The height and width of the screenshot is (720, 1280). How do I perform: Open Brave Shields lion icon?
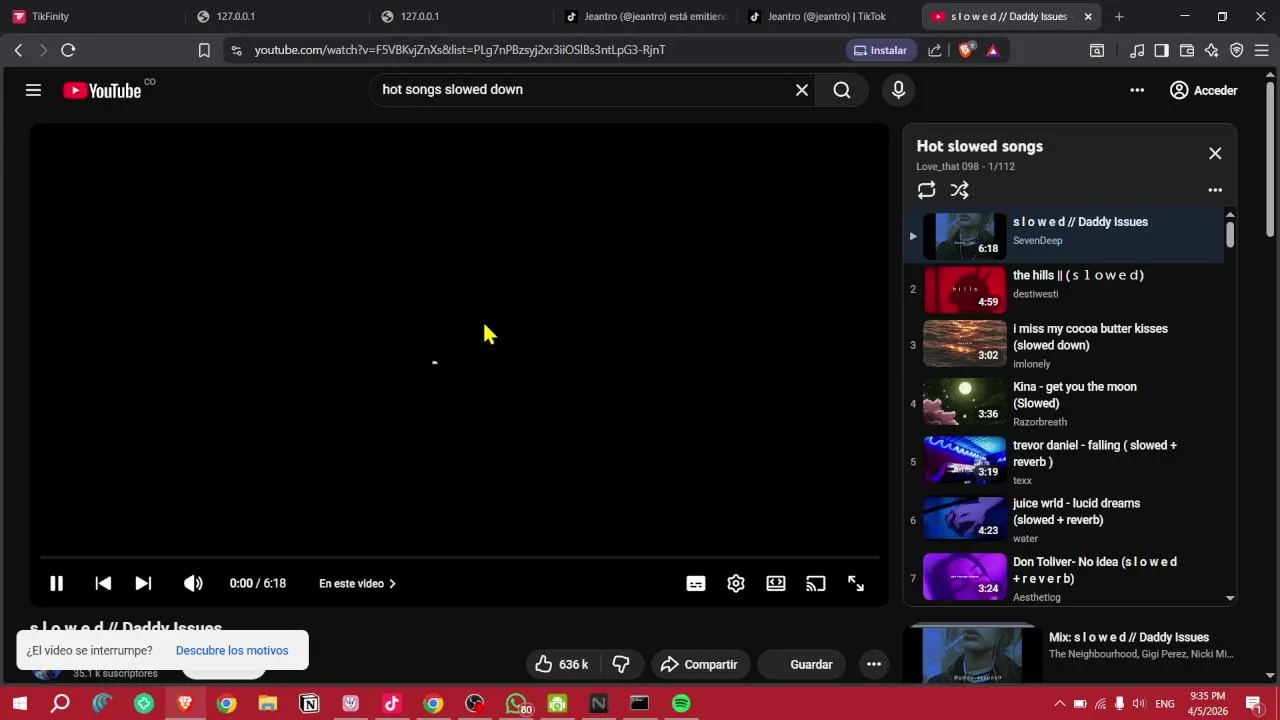pos(966,50)
